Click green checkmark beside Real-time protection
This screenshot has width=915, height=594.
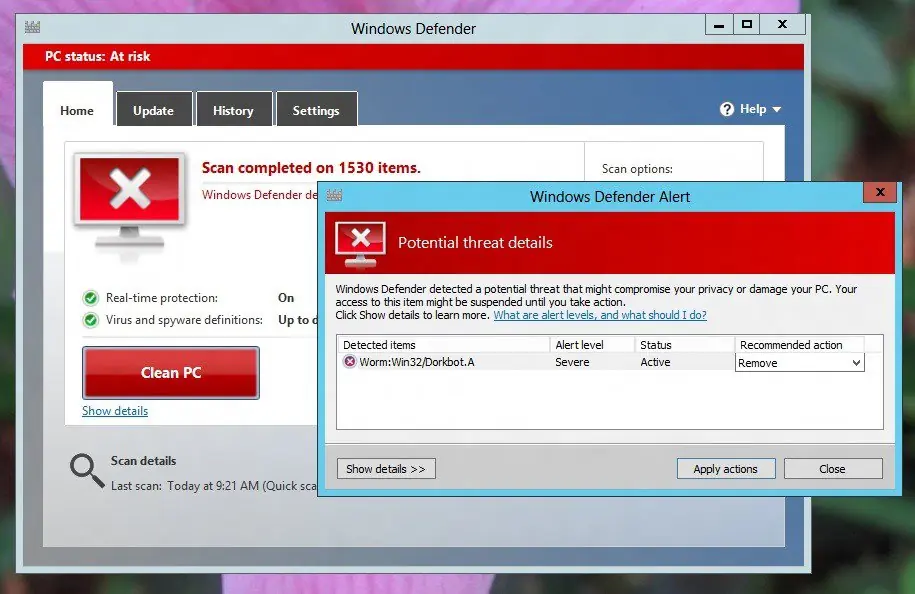click(92, 298)
